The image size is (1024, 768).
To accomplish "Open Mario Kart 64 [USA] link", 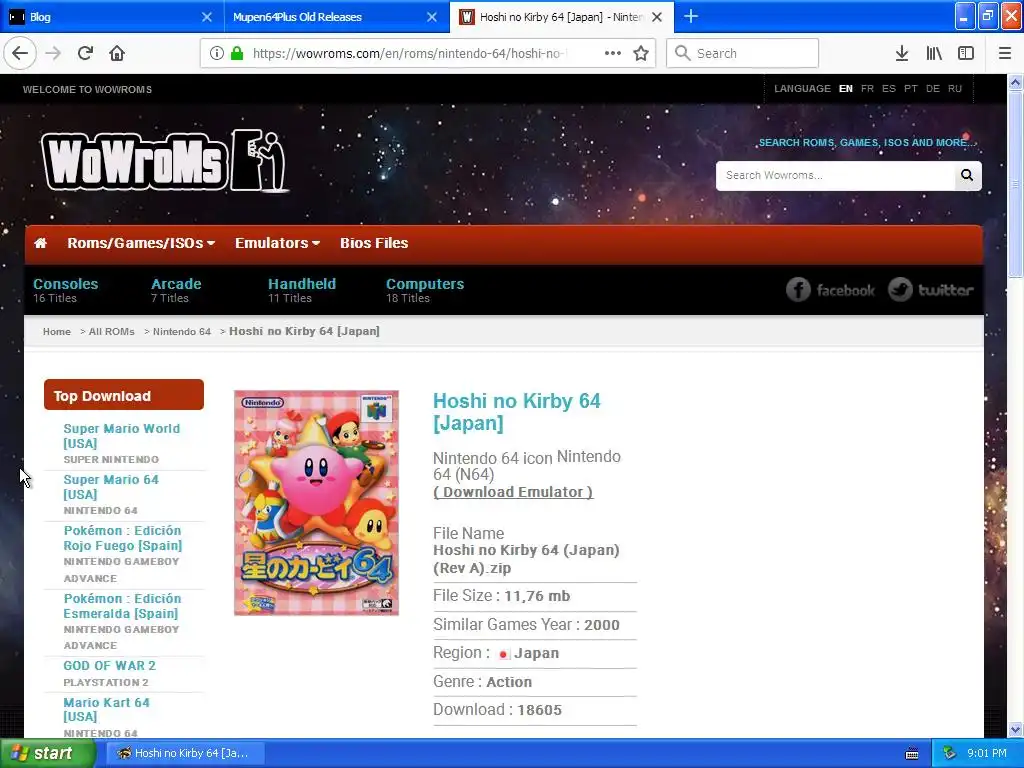I will pos(106,709).
